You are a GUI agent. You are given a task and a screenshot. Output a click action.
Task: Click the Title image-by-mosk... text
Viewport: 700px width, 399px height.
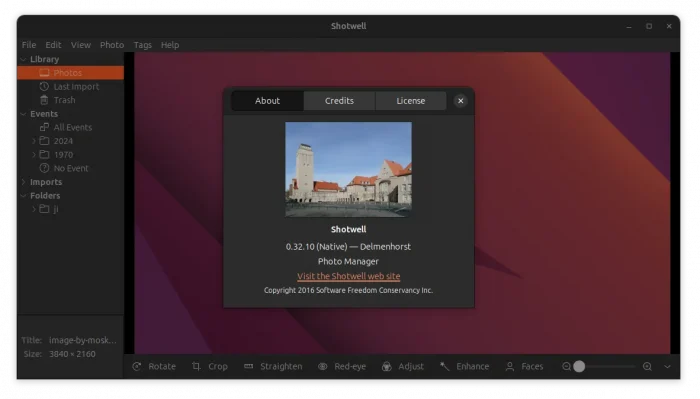point(83,340)
